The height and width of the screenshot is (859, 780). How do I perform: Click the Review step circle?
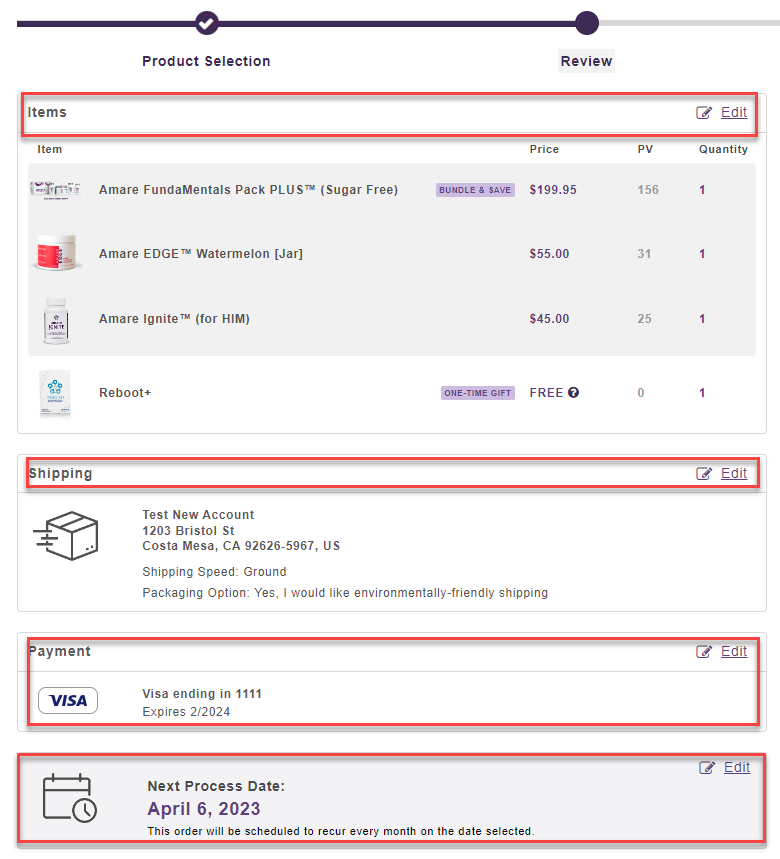(x=587, y=22)
